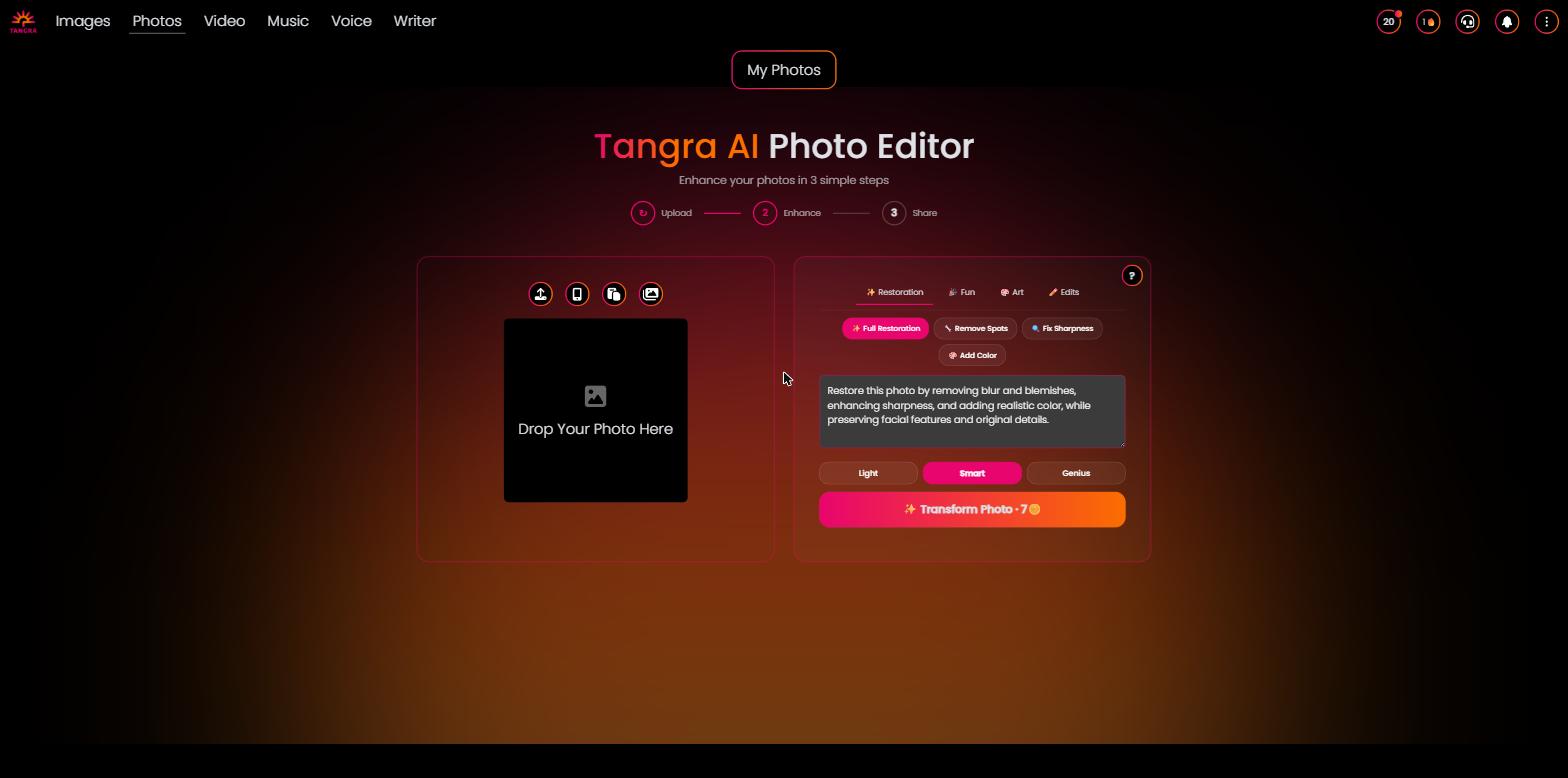Click the upload from phone icon

(x=577, y=294)
